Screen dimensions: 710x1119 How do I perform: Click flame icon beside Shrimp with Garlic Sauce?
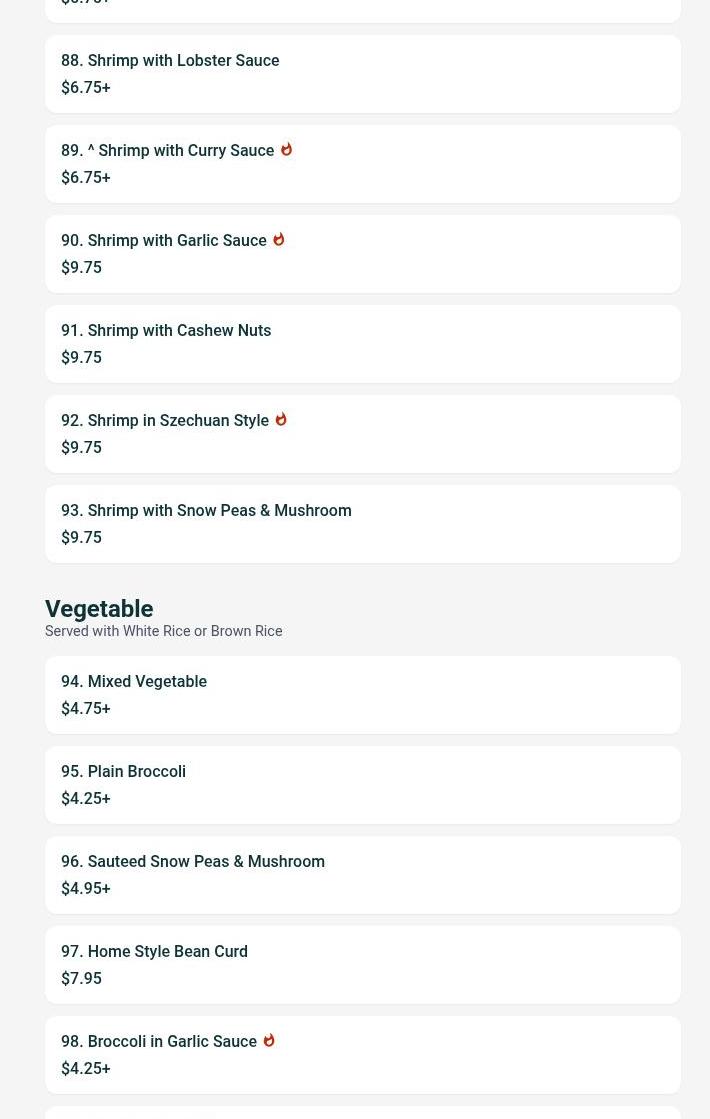278,240
